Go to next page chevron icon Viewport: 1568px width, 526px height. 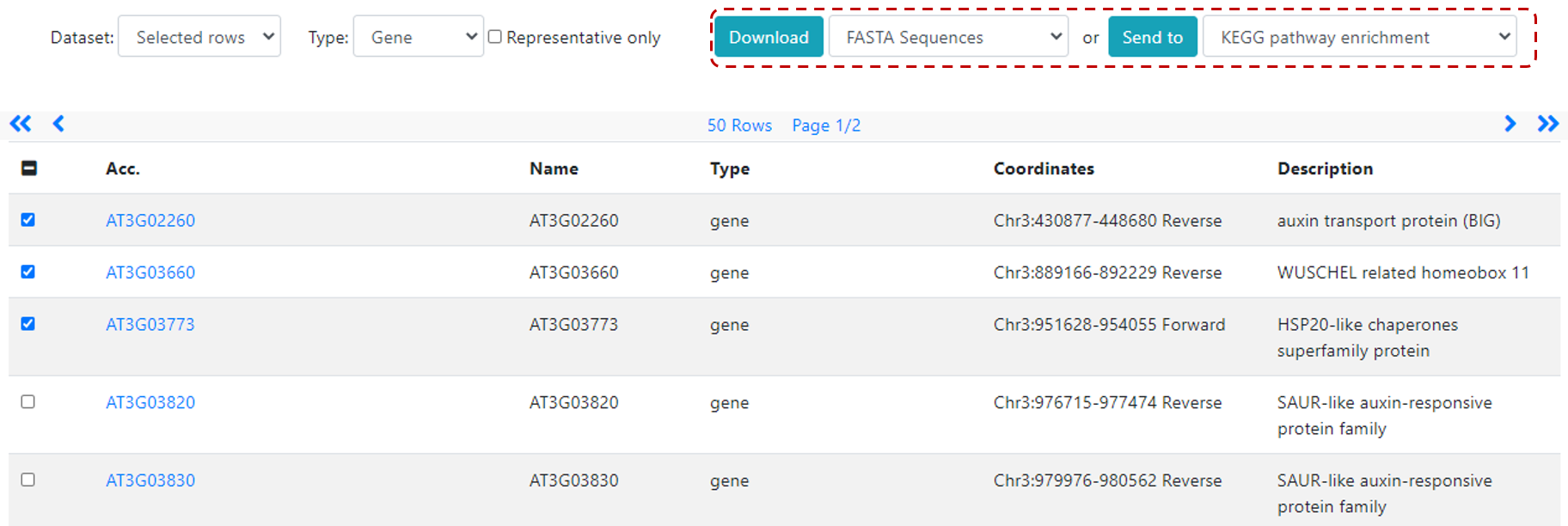[x=1510, y=124]
